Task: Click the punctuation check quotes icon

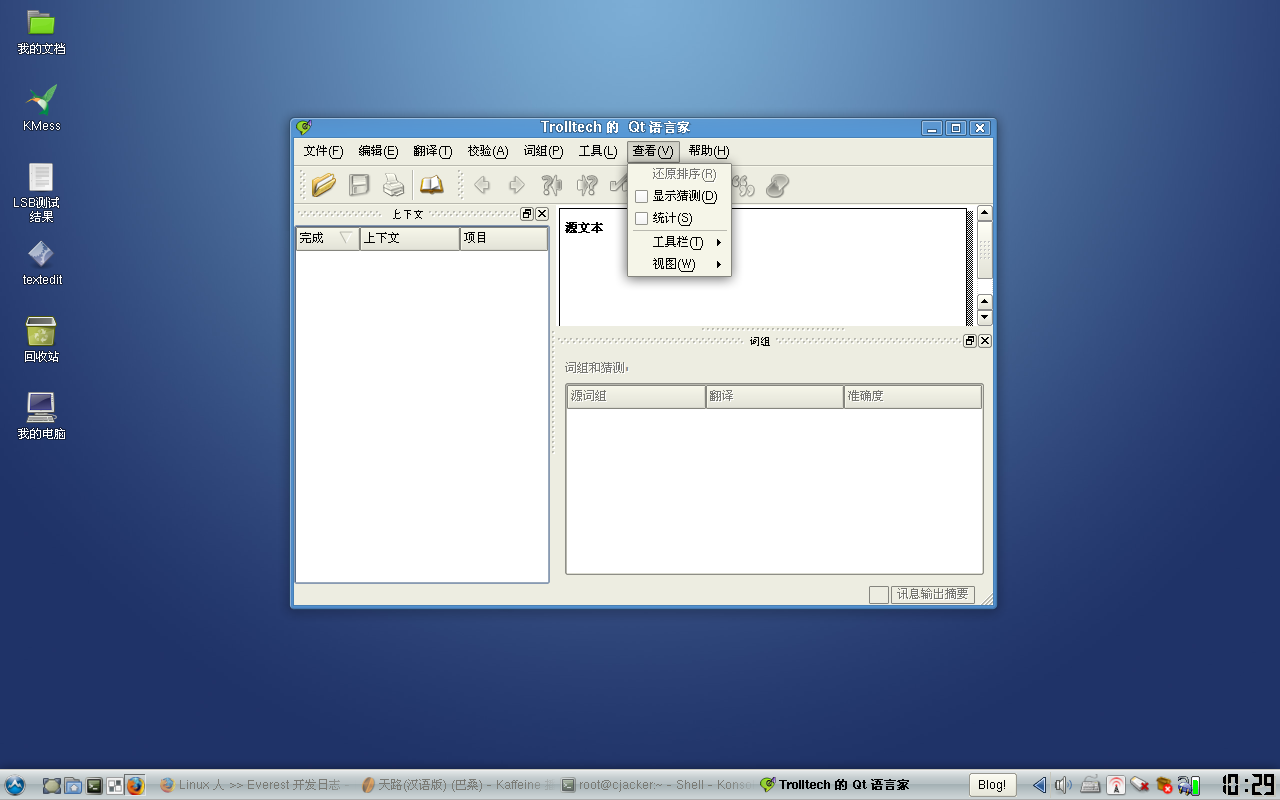Action: [x=743, y=185]
